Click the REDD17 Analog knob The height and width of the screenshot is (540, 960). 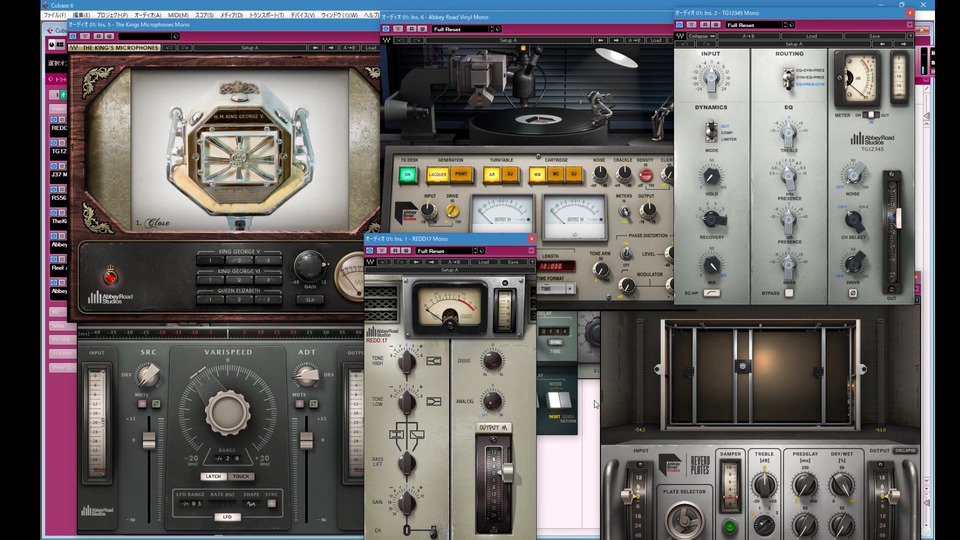pyautogui.click(x=492, y=402)
